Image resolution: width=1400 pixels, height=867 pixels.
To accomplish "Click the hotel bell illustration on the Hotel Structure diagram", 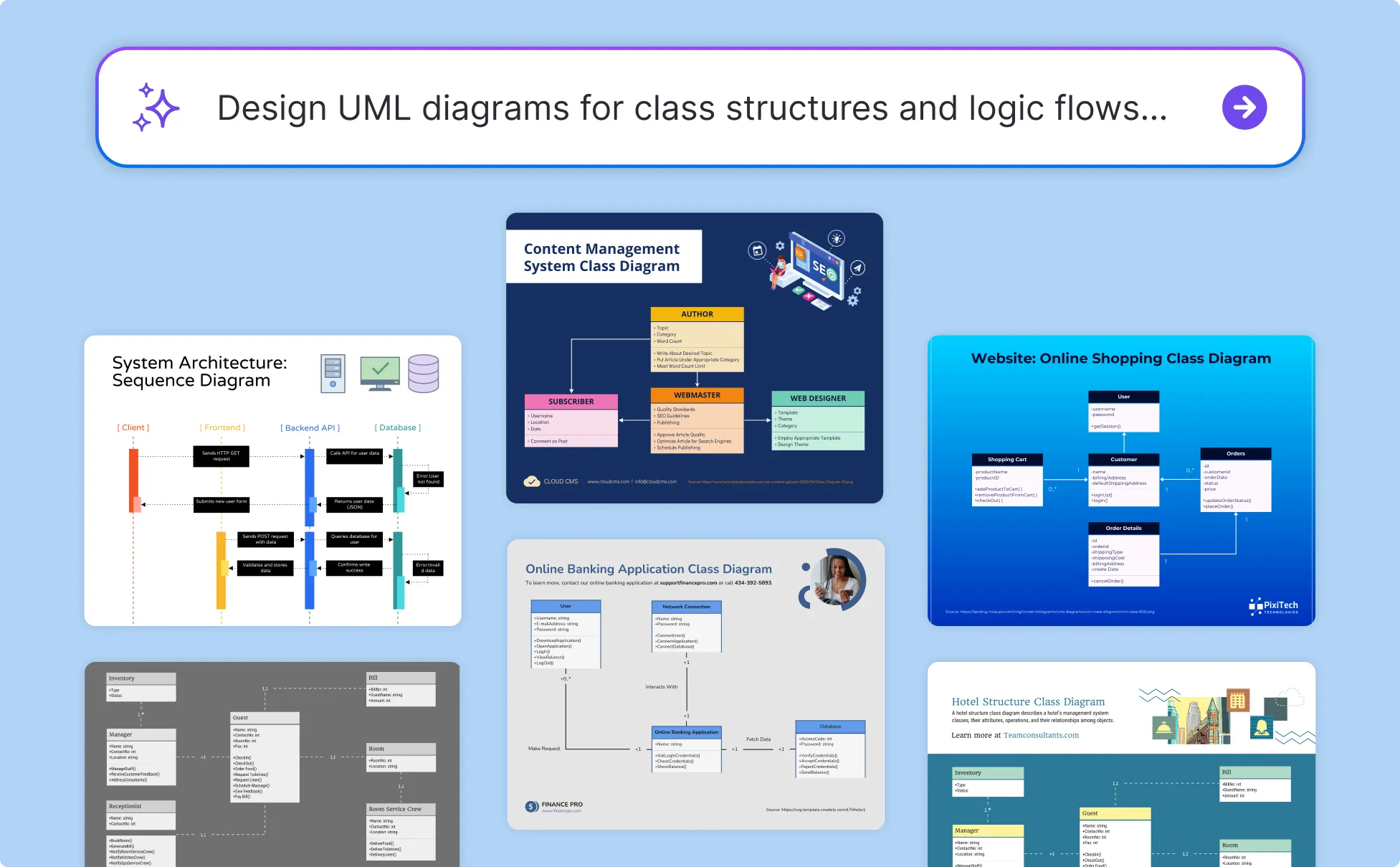I will tap(1163, 728).
